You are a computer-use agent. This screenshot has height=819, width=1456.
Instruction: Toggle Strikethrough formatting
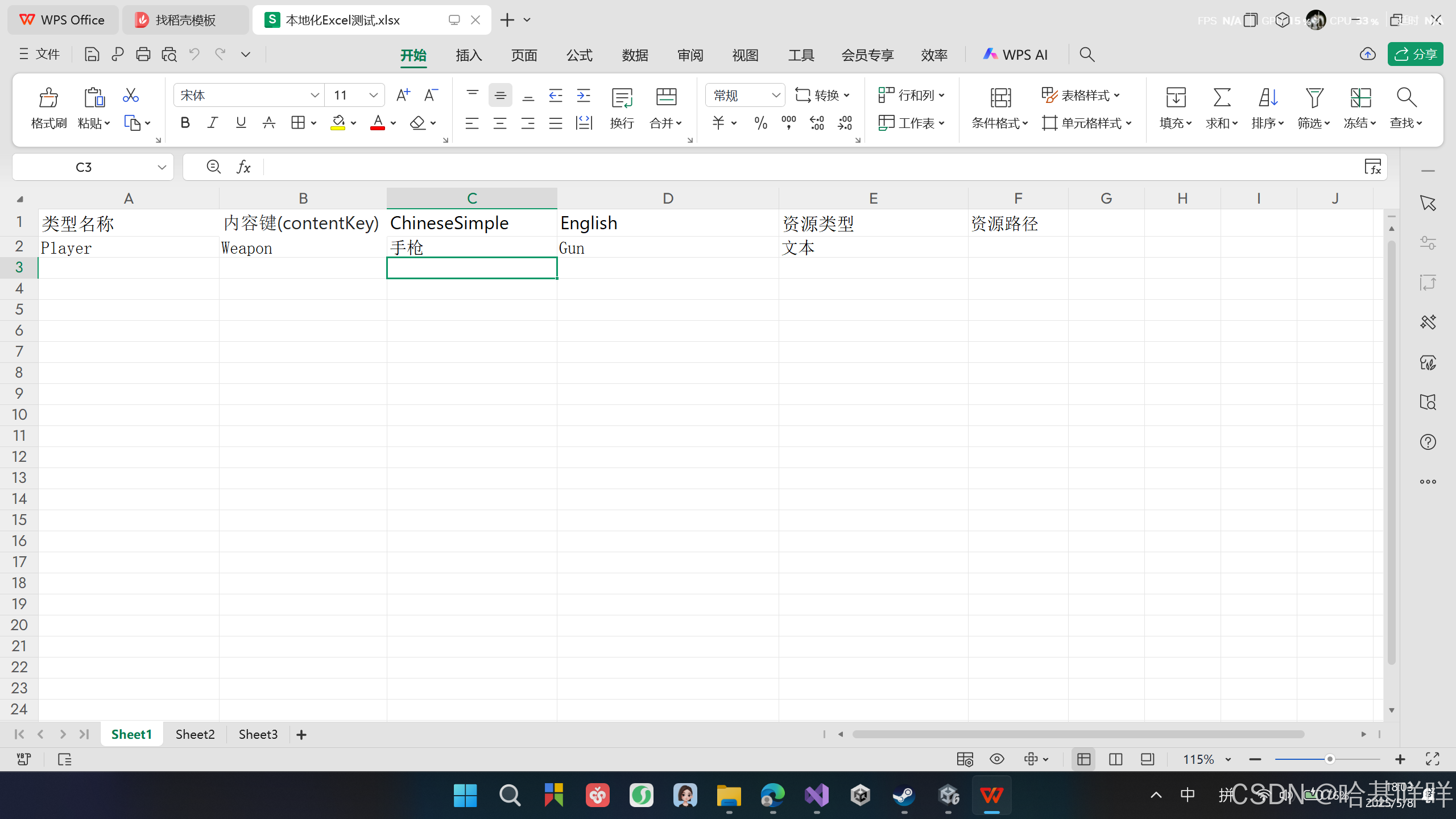pyautogui.click(x=268, y=123)
